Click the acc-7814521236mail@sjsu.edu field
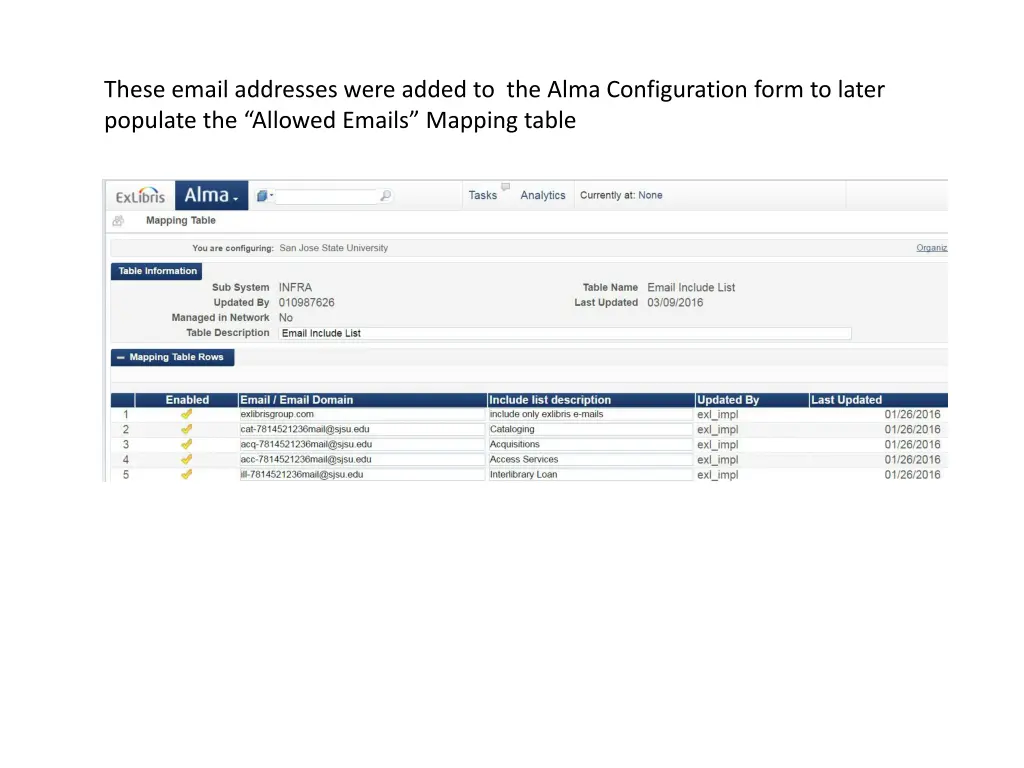 coord(362,459)
